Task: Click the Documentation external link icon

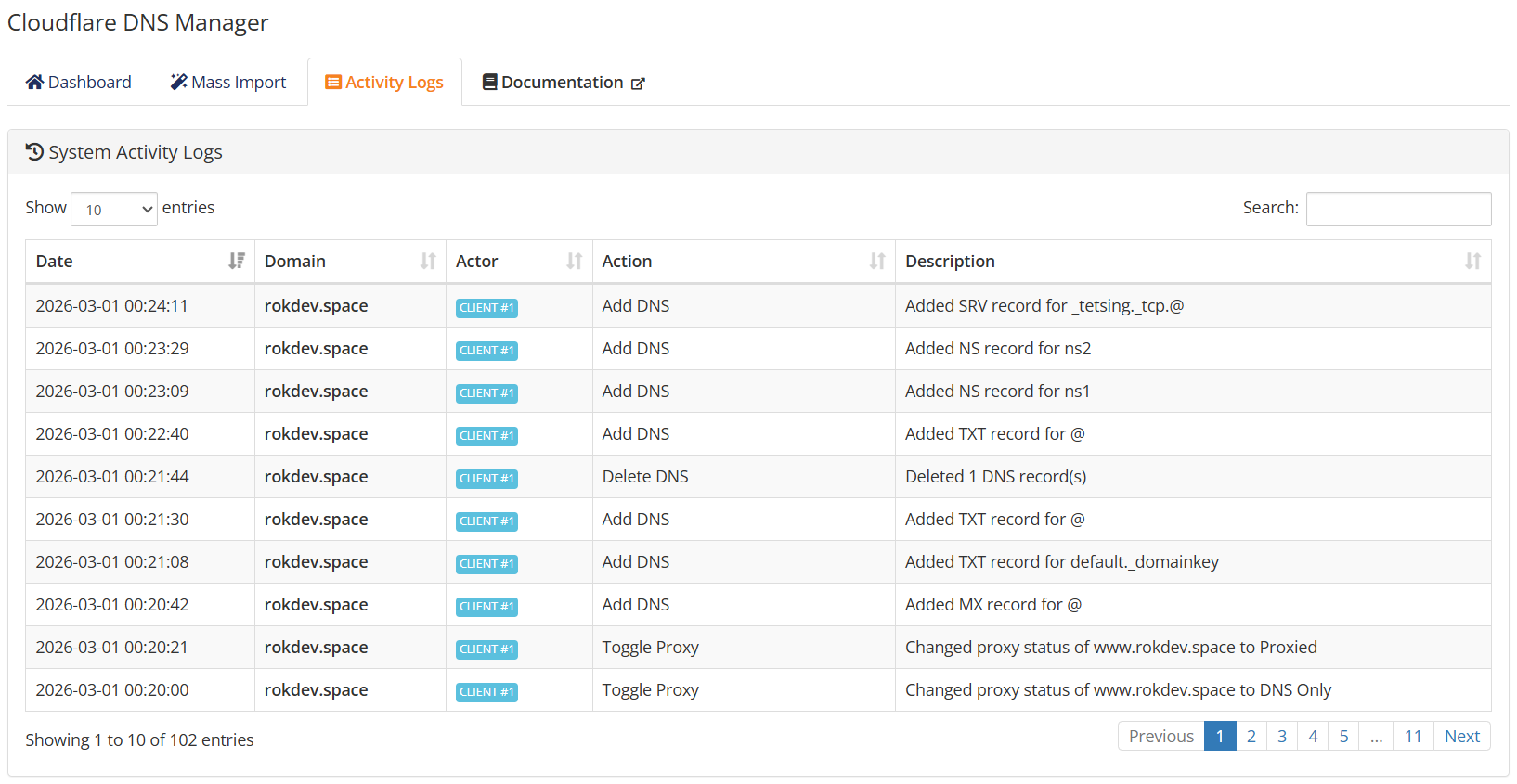Action: pyautogui.click(x=638, y=84)
